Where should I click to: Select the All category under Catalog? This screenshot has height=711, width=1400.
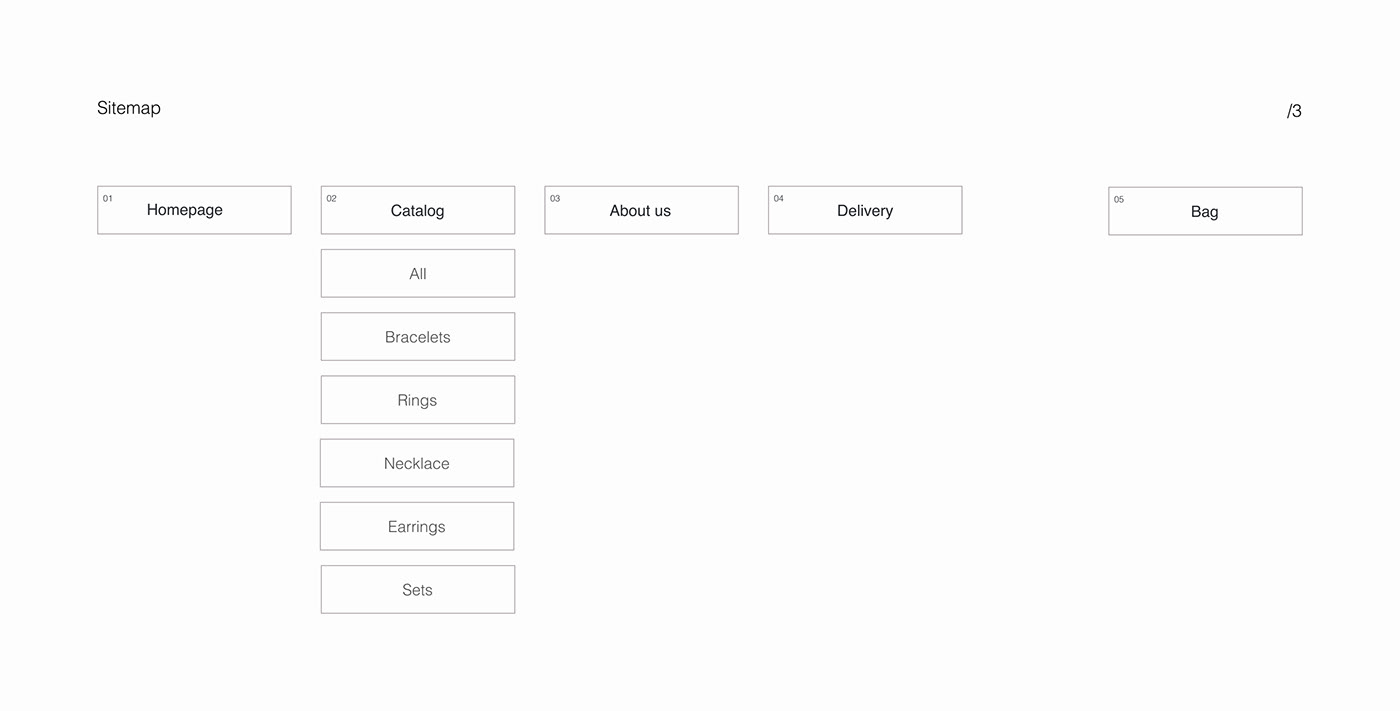(x=418, y=274)
